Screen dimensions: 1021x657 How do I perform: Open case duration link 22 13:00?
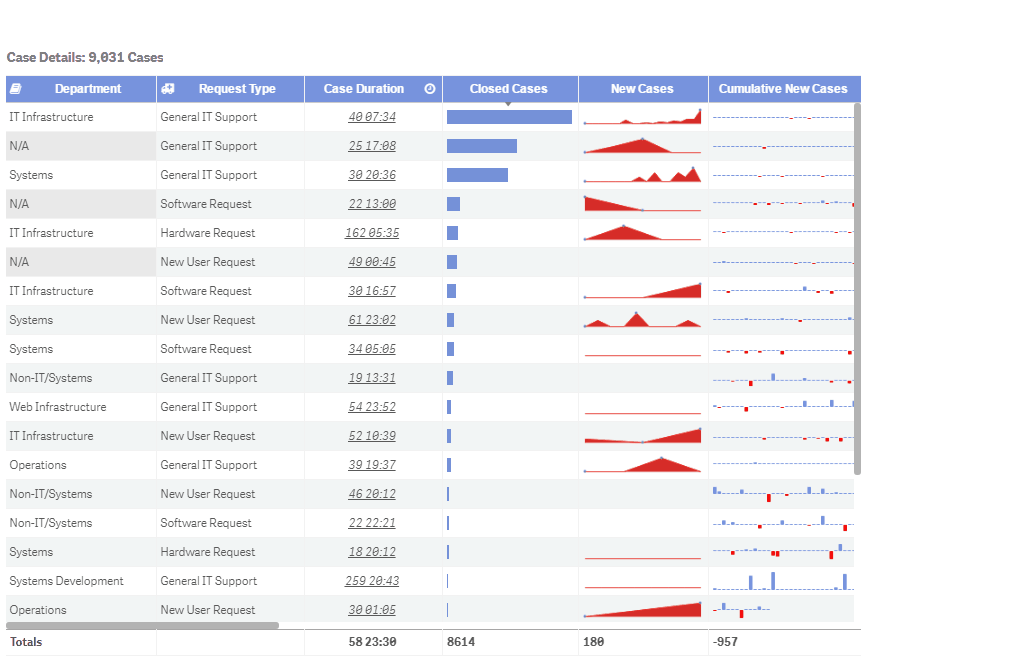[372, 204]
